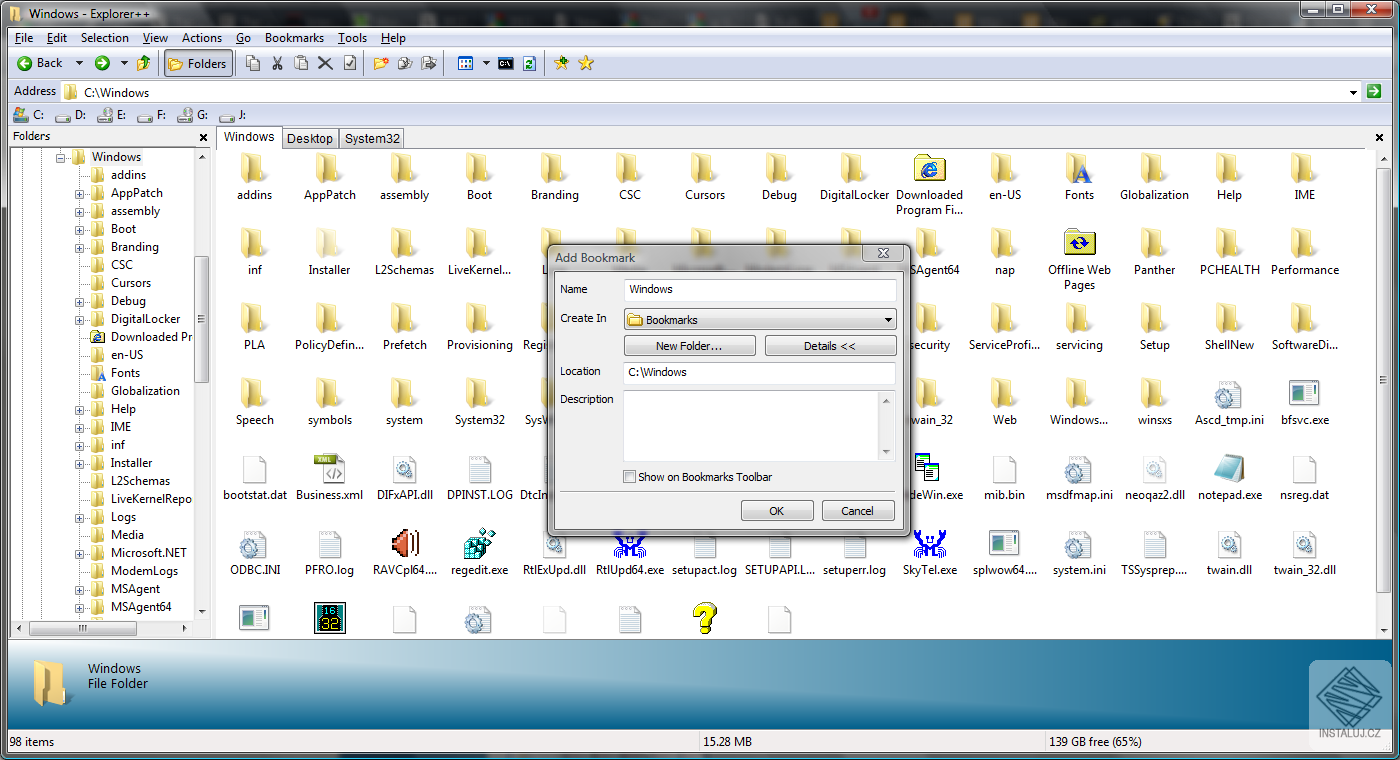Open the Back history dropdown arrow
The width and height of the screenshot is (1400, 760).
79,63
